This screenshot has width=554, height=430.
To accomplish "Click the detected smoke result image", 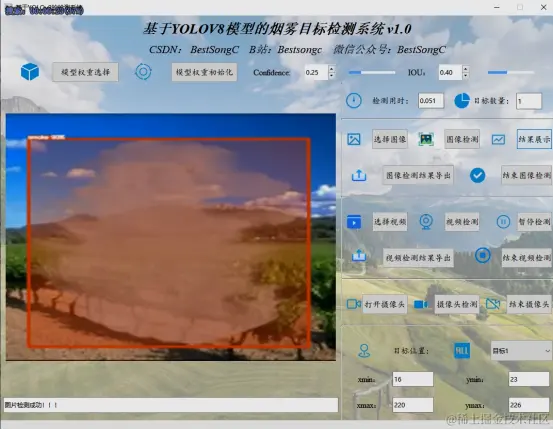I will (x=171, y=237).
